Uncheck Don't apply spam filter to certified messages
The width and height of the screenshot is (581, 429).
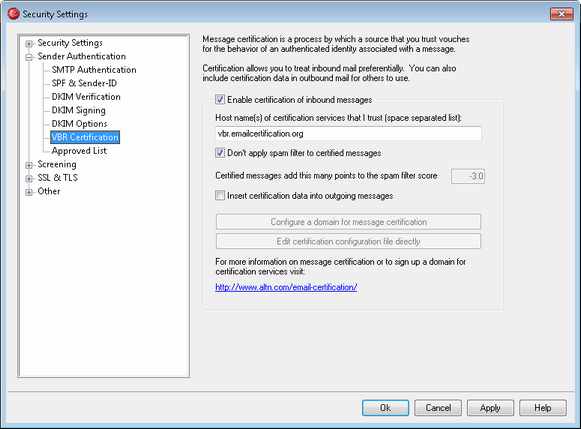[220, 153]
